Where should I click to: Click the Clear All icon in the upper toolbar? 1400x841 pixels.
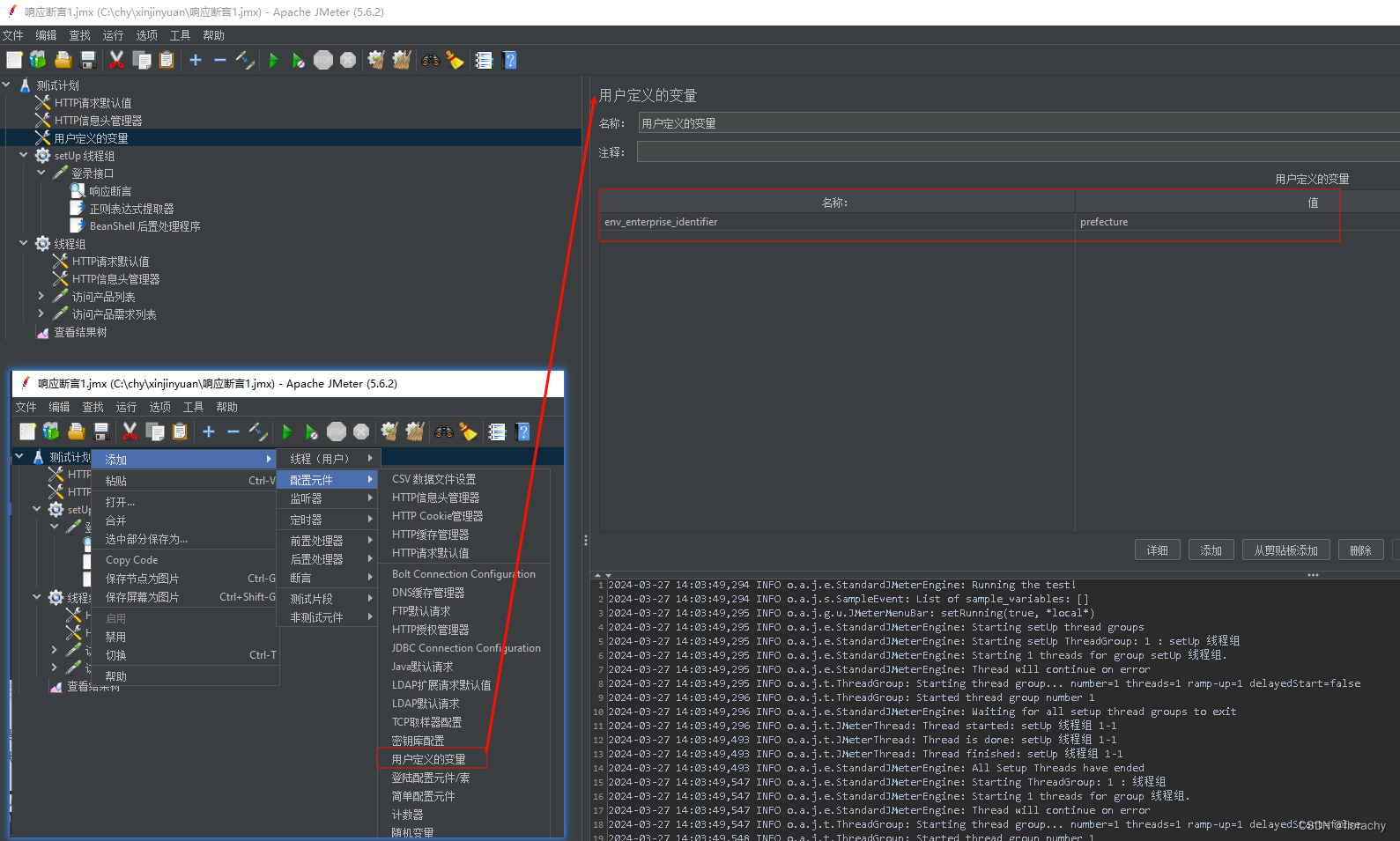(402, 60)
